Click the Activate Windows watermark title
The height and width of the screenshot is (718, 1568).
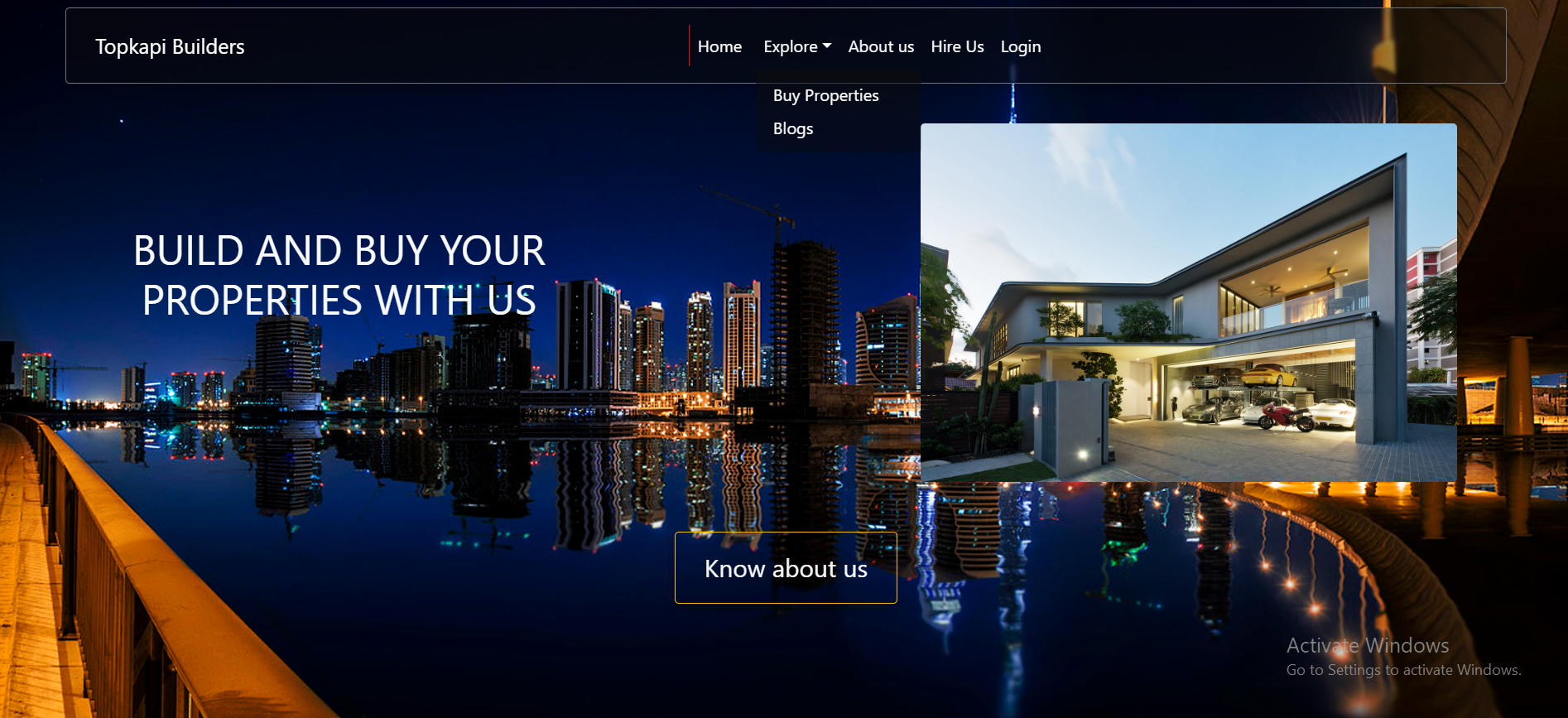(x=1367, y=646)
